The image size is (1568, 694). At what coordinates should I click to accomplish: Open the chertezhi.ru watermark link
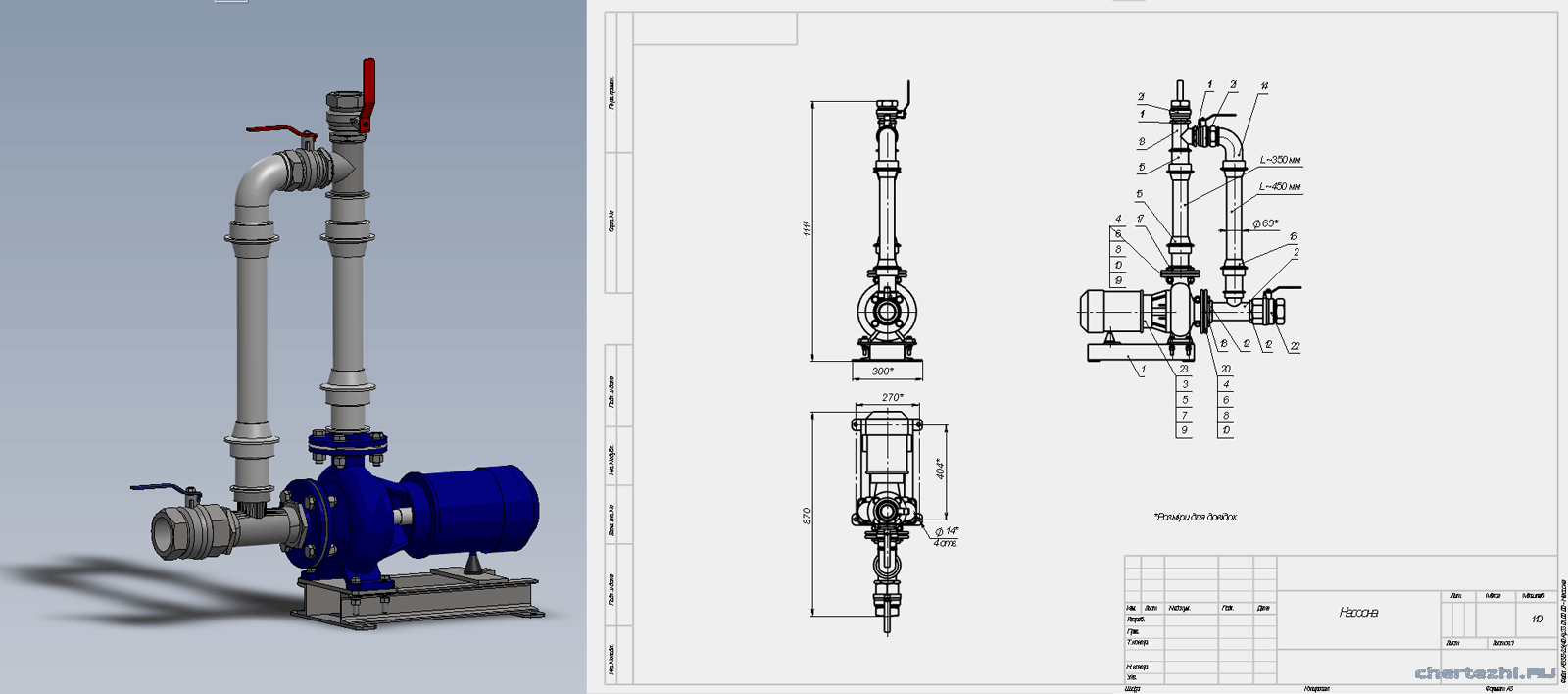pos(1485,672)
